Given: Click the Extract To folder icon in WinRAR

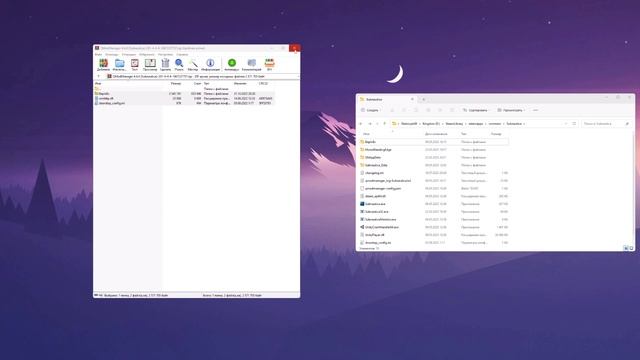Looking at the screenshot, I should point(119,64).
